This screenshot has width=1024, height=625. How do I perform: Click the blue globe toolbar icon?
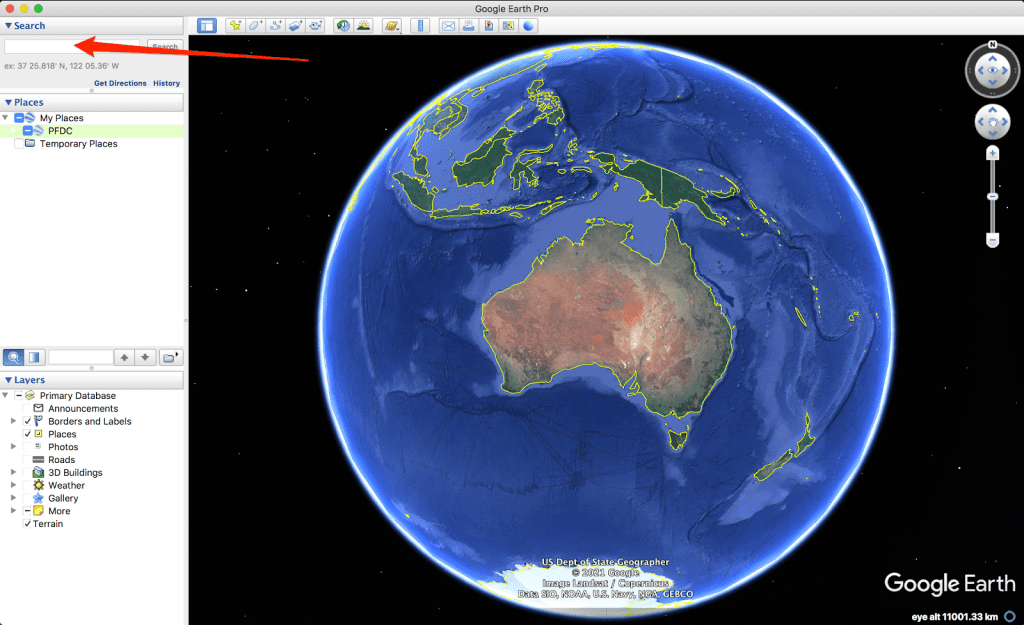click(528, 26)
